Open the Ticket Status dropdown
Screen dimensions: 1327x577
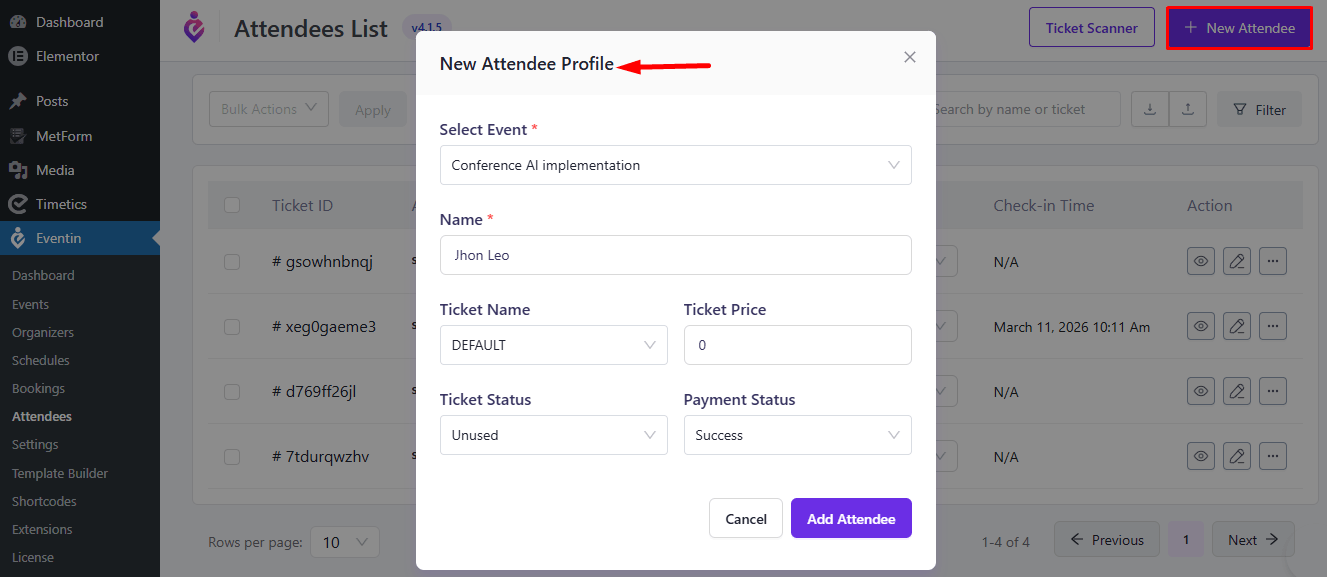pyautogui.click(x=553, y=435)
